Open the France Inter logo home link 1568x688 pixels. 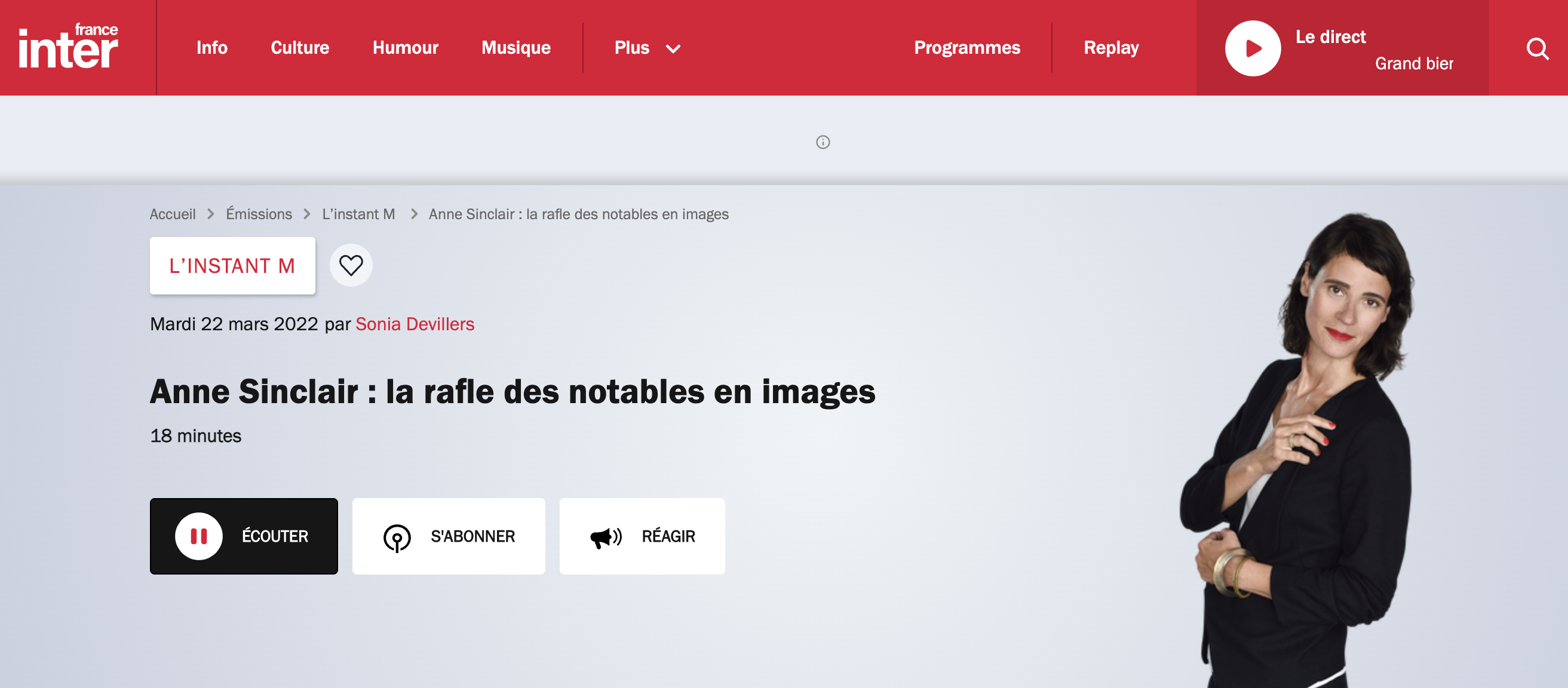pyautogui.click(x=68, y=46)
